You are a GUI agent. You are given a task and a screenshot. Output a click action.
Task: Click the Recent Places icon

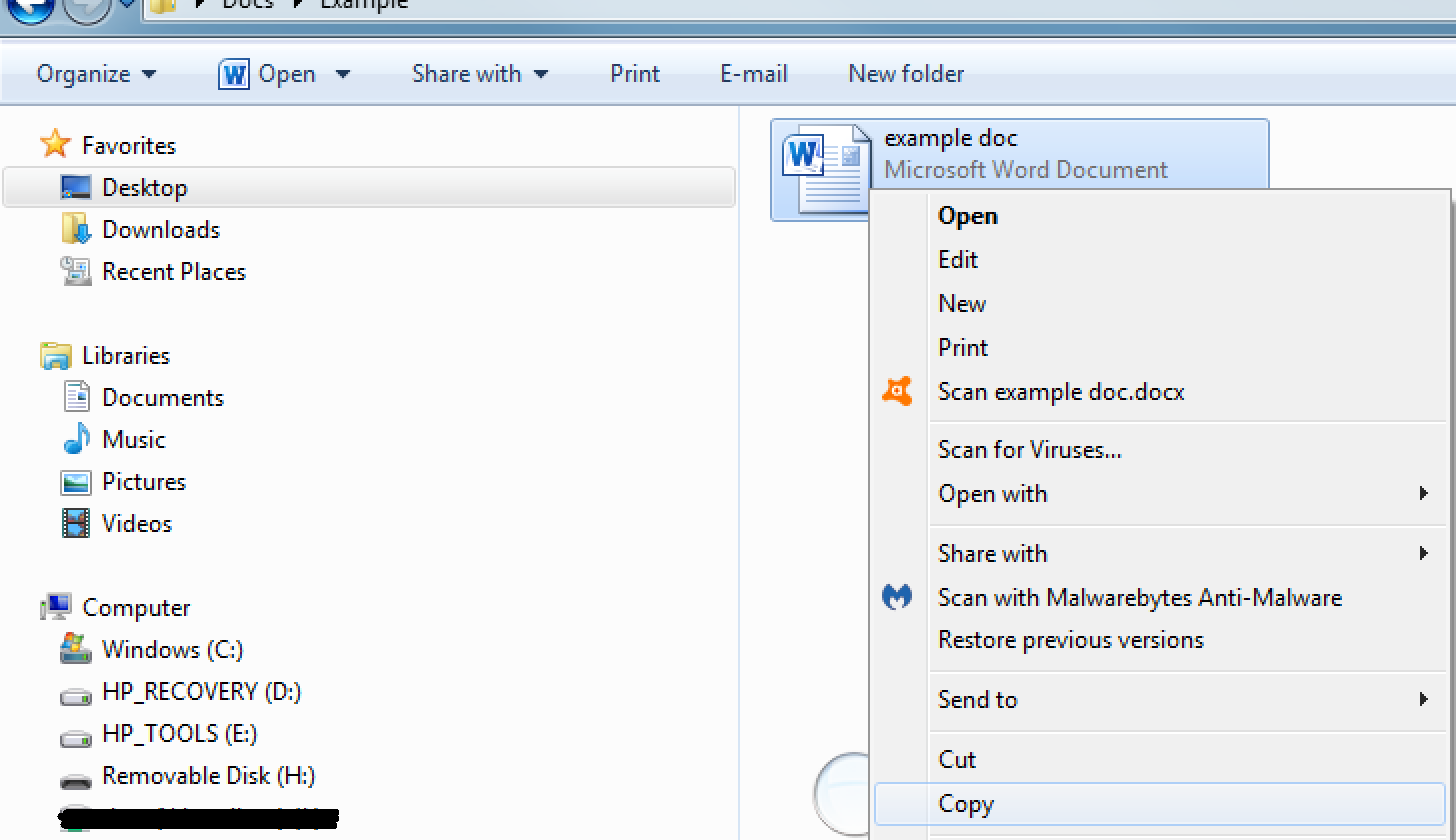[76, 271]
